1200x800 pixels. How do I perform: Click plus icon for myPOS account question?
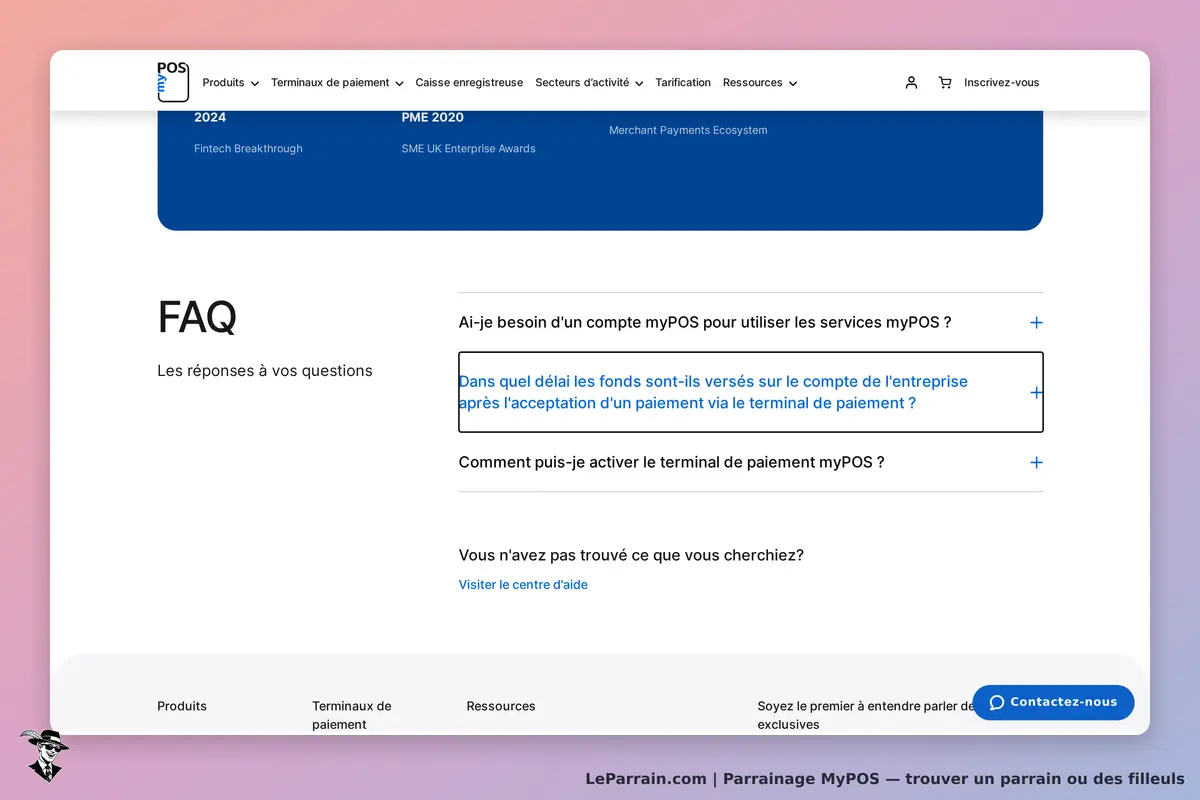point(1036,323)
